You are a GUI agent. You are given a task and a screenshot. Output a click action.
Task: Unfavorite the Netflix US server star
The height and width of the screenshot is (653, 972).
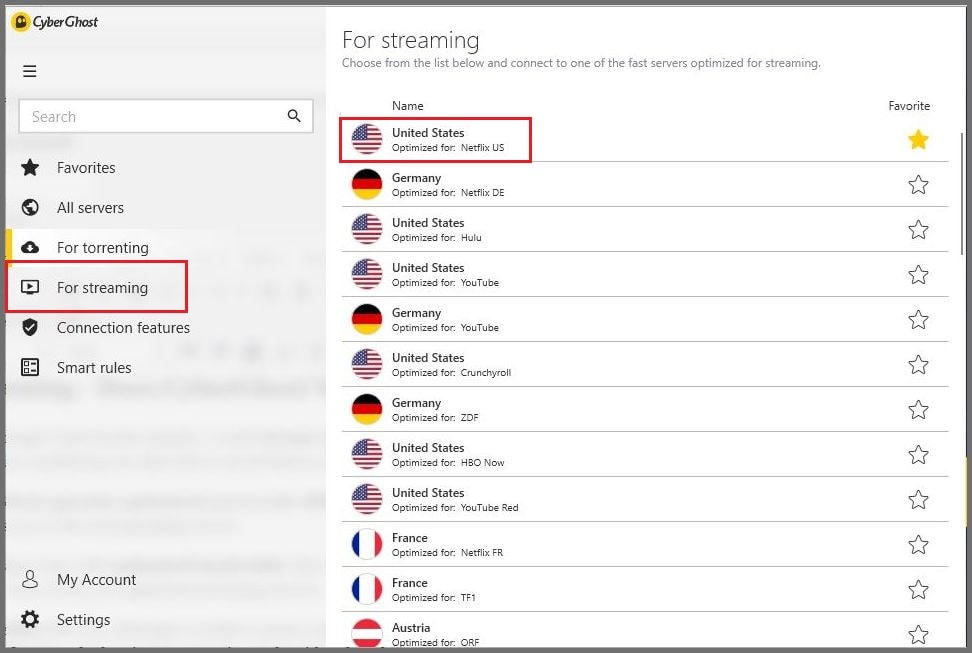pyautogui.click(x=918, y=140)
